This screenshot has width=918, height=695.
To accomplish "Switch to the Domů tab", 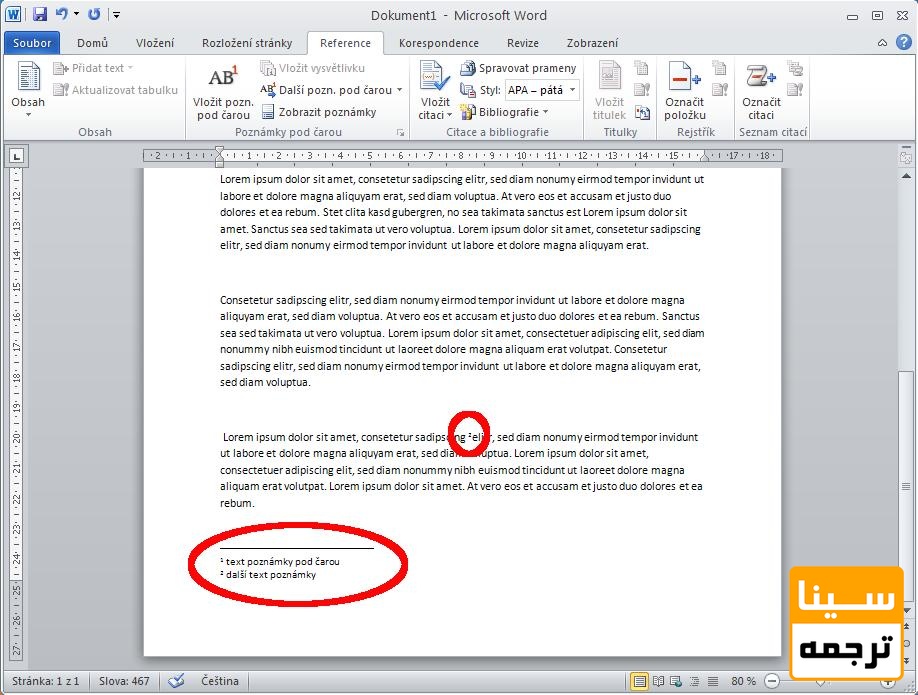I will pyautogui.click(x=93, y=43).
